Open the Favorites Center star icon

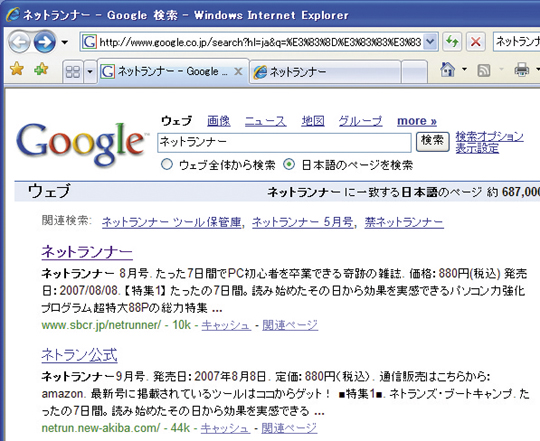pos(17,69)
